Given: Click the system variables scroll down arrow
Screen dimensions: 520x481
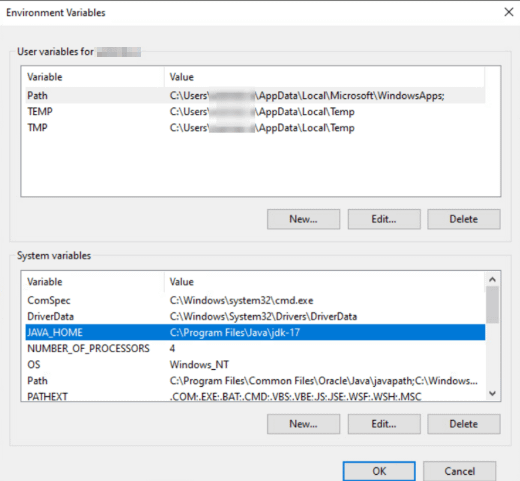Looking at the screenshot, I should [493, 393].
